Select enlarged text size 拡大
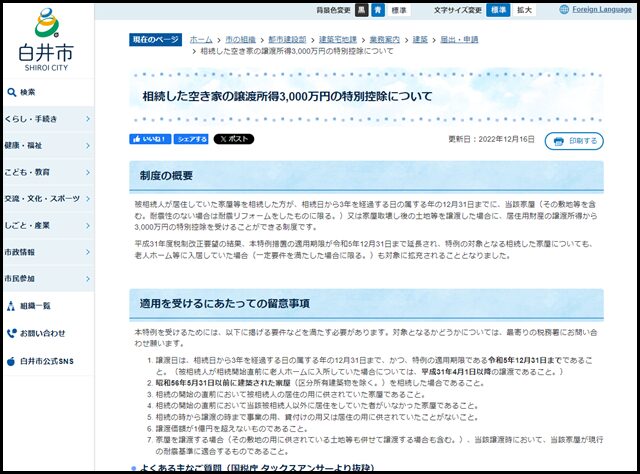The height and width of the screenshot is (474, 640). tap(524, 10)
